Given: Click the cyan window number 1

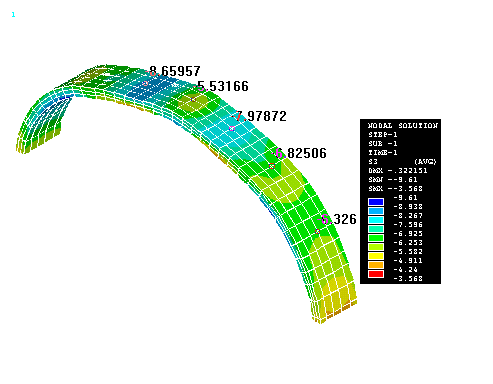Looking at the screenshot, I should 13,15.
